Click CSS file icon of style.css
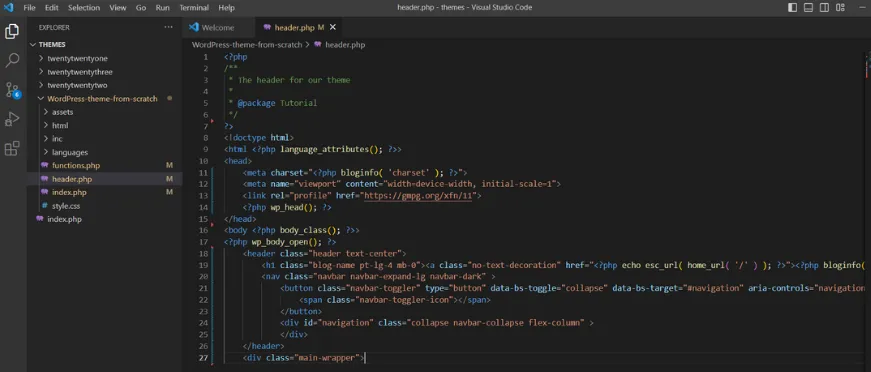Viewport: 871px width, 372px height. point(44,206)
